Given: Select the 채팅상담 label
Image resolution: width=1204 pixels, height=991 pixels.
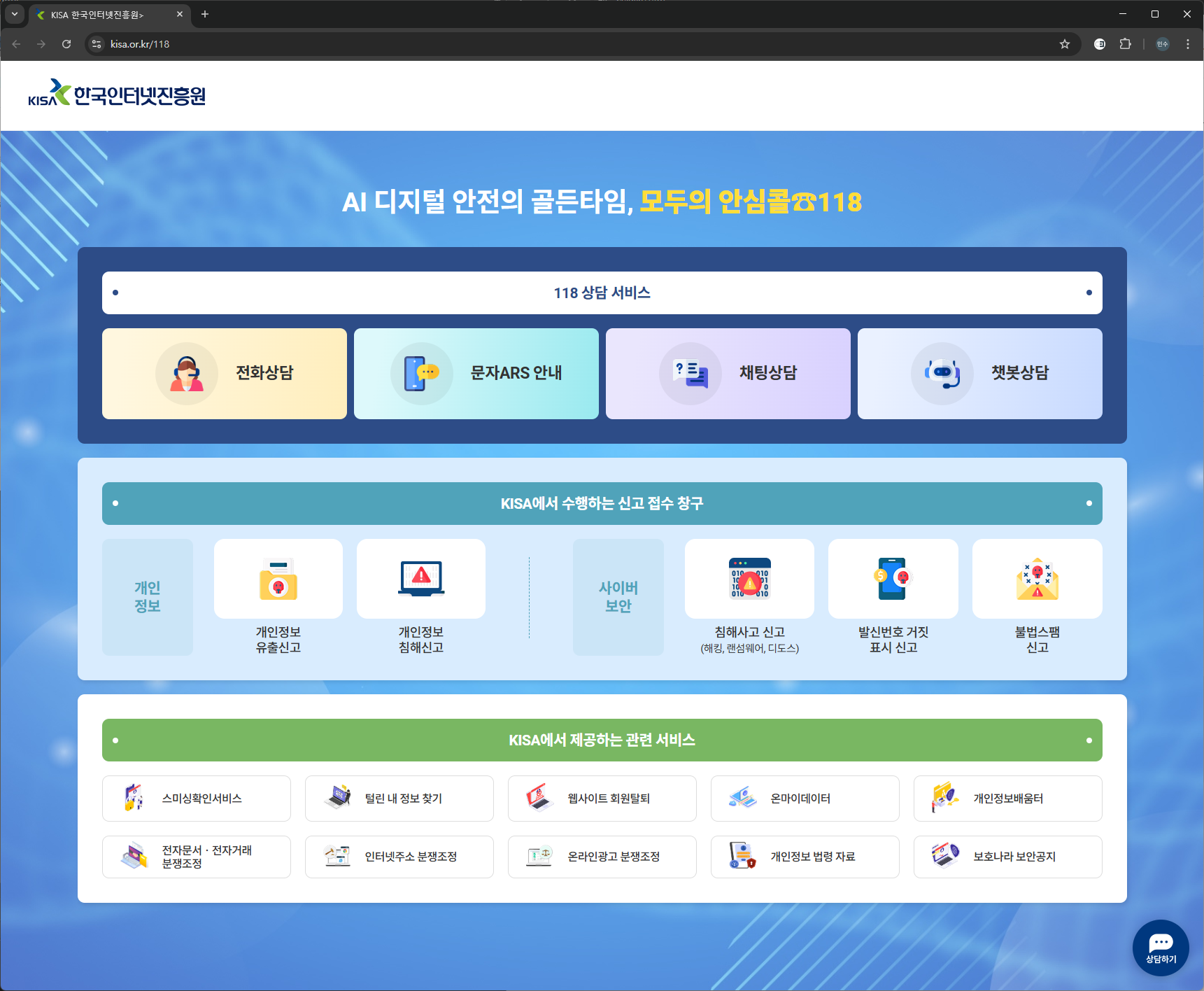Looking at the screenshot, I should click(x=768, y=373).
